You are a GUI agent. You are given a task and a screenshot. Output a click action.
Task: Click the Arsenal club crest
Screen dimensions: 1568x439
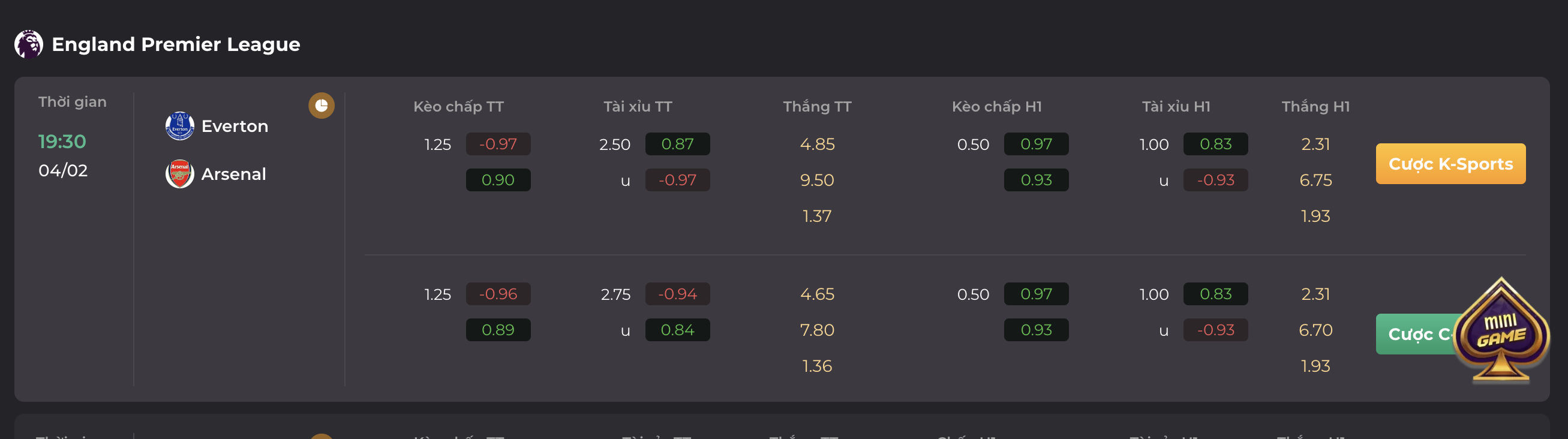click(x=179, y=174)
